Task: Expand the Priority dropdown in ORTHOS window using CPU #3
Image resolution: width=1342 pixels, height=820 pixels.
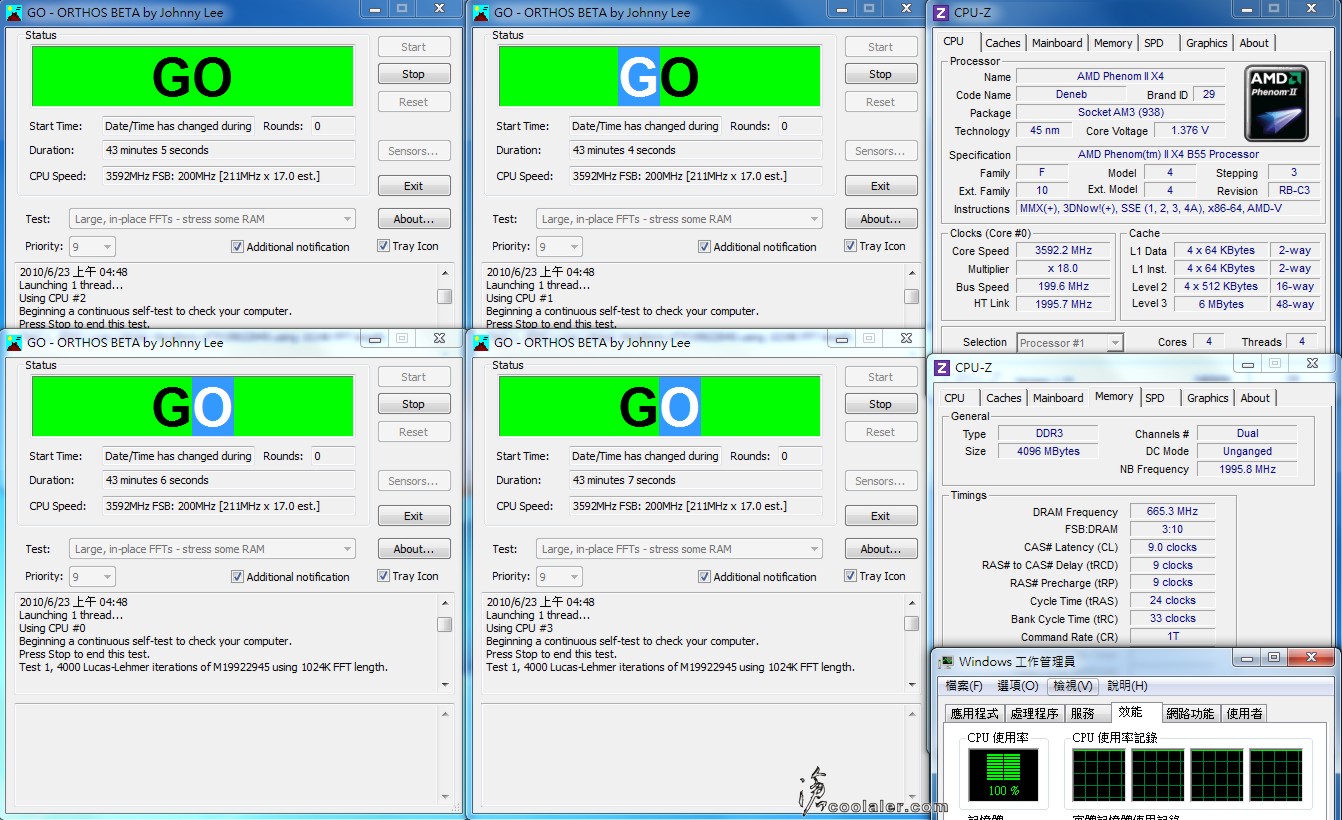Action: 559,576
